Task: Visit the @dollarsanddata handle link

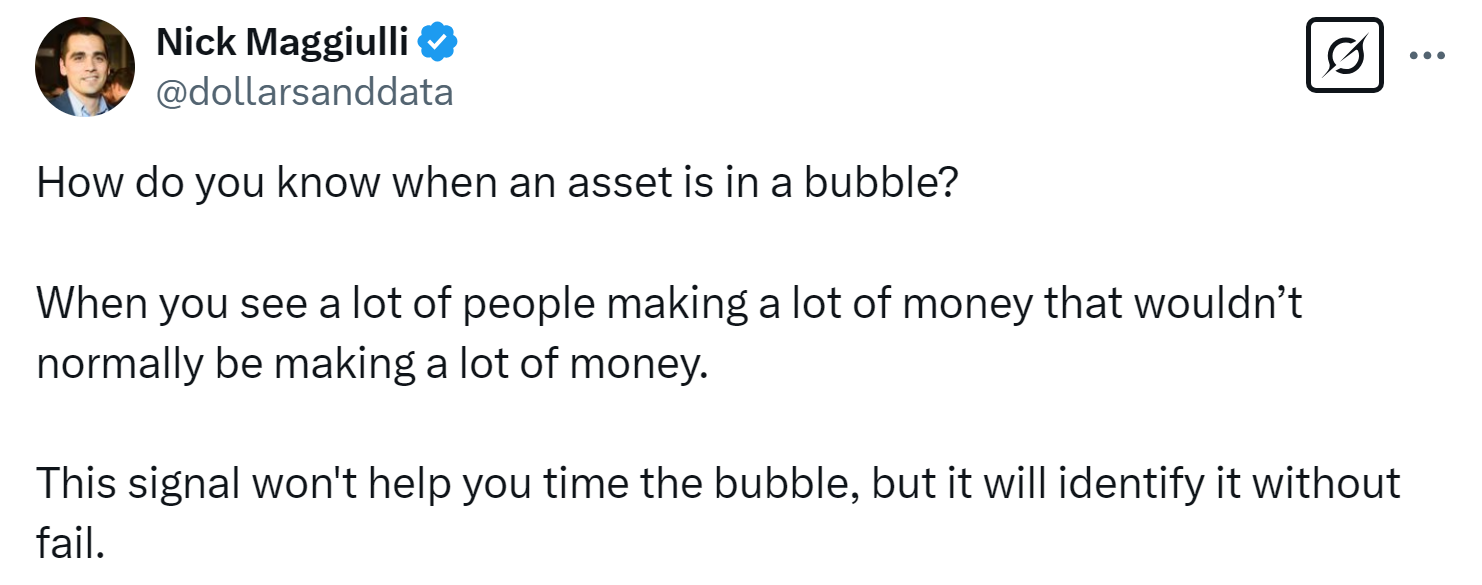Action: 304,92
